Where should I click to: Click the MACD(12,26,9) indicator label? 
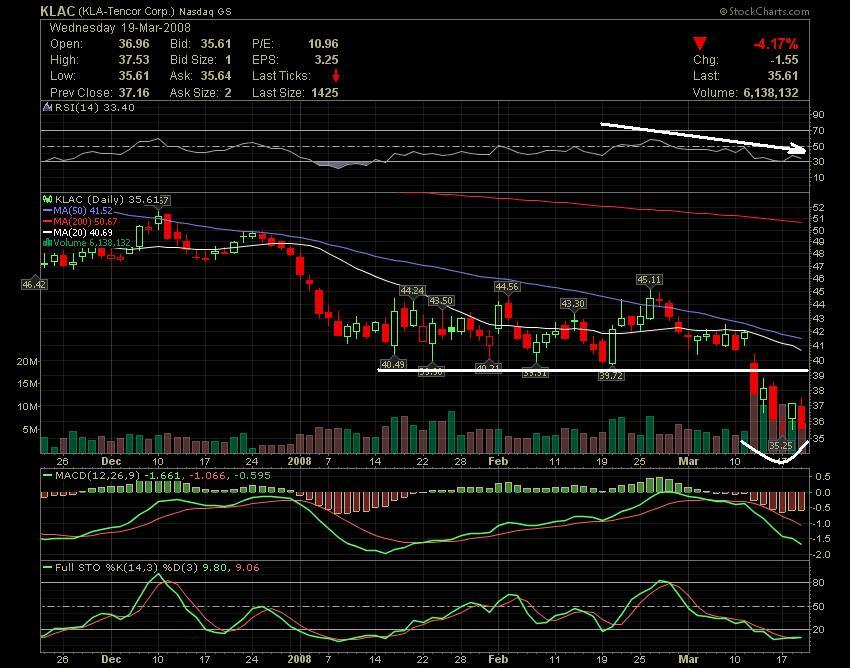click(x=98, y=476)
